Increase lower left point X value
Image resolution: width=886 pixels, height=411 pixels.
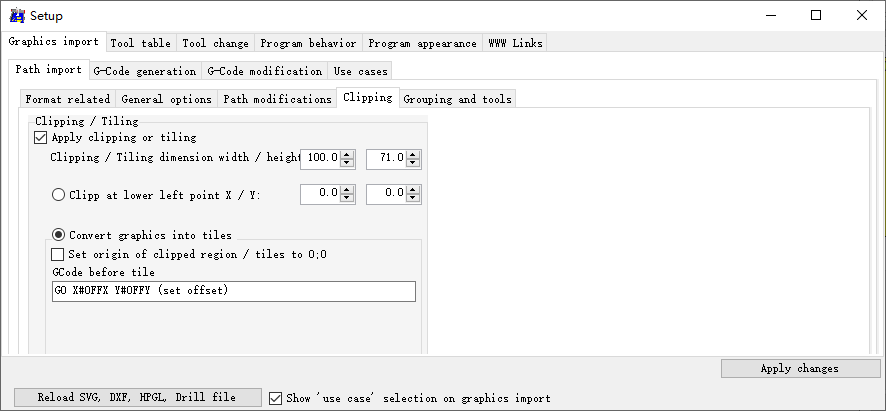pyautogui.click(x=347, y=190)
